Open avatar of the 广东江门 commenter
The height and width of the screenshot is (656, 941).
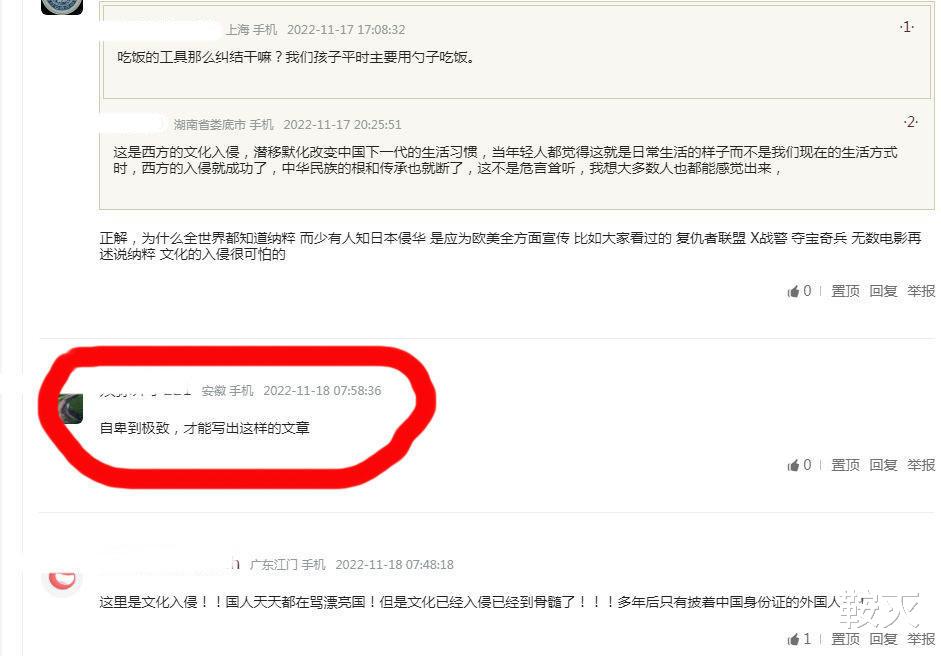tap(61, 580)
